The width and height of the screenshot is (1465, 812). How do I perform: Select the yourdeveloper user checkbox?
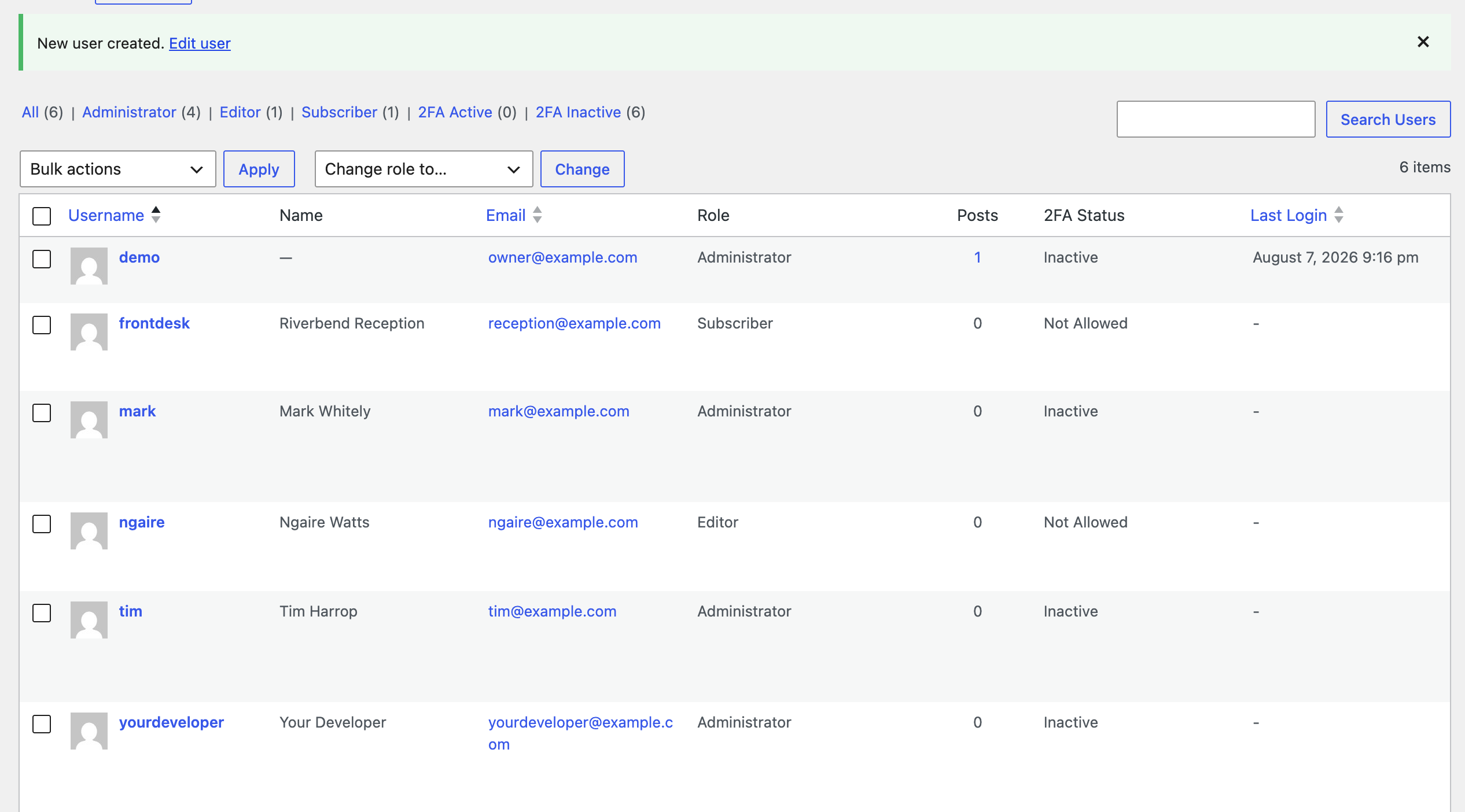click(x=42, y=724)
